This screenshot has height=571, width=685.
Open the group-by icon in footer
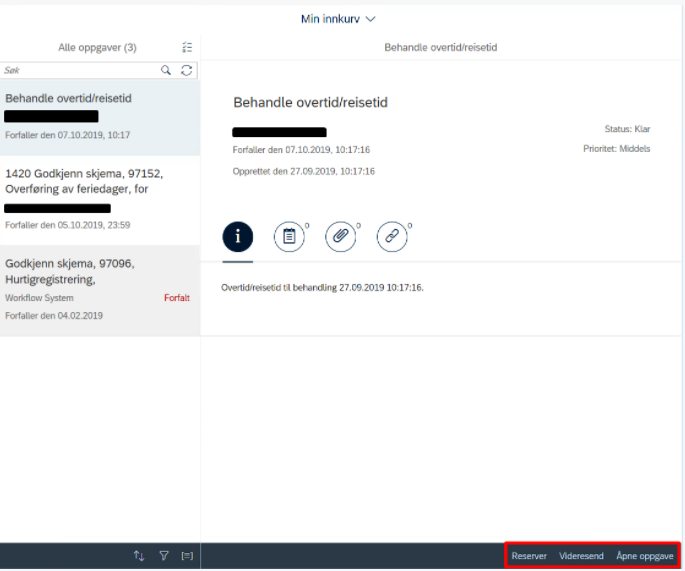click(x=187, y=556)
